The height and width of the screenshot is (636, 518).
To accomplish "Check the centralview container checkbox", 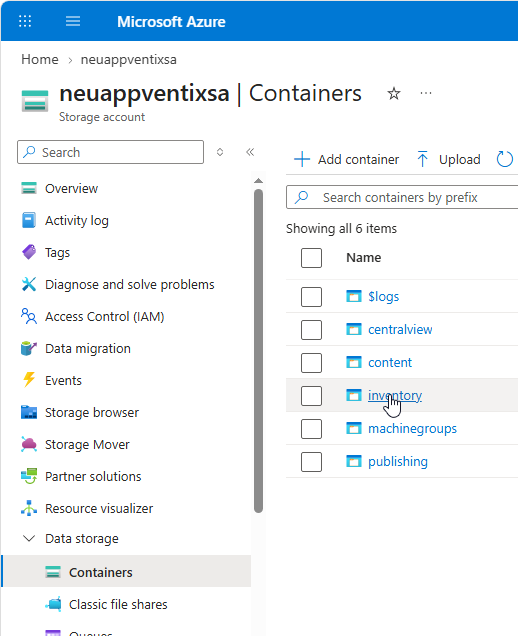I will click(x=311, y=329).
